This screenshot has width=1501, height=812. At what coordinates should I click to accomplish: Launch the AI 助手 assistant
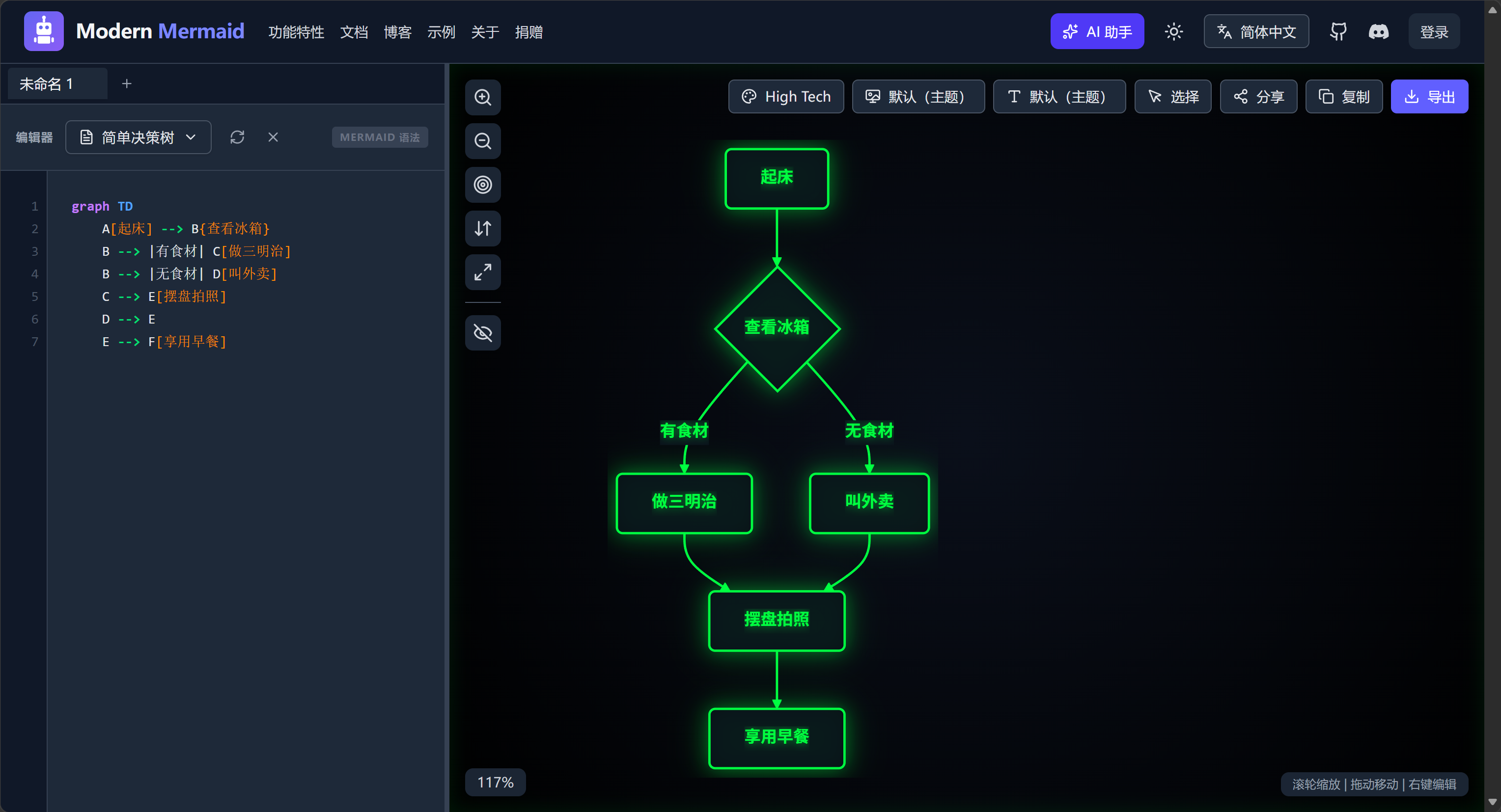[1097, 31]
